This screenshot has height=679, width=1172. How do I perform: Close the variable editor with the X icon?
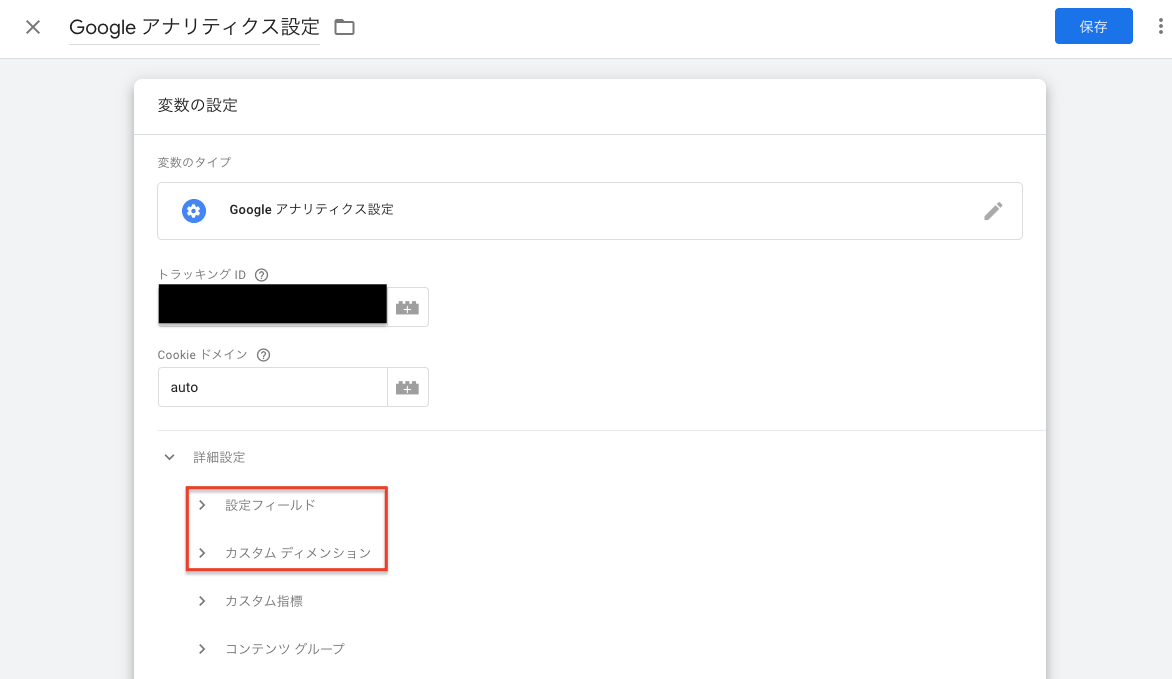point(33,28)
